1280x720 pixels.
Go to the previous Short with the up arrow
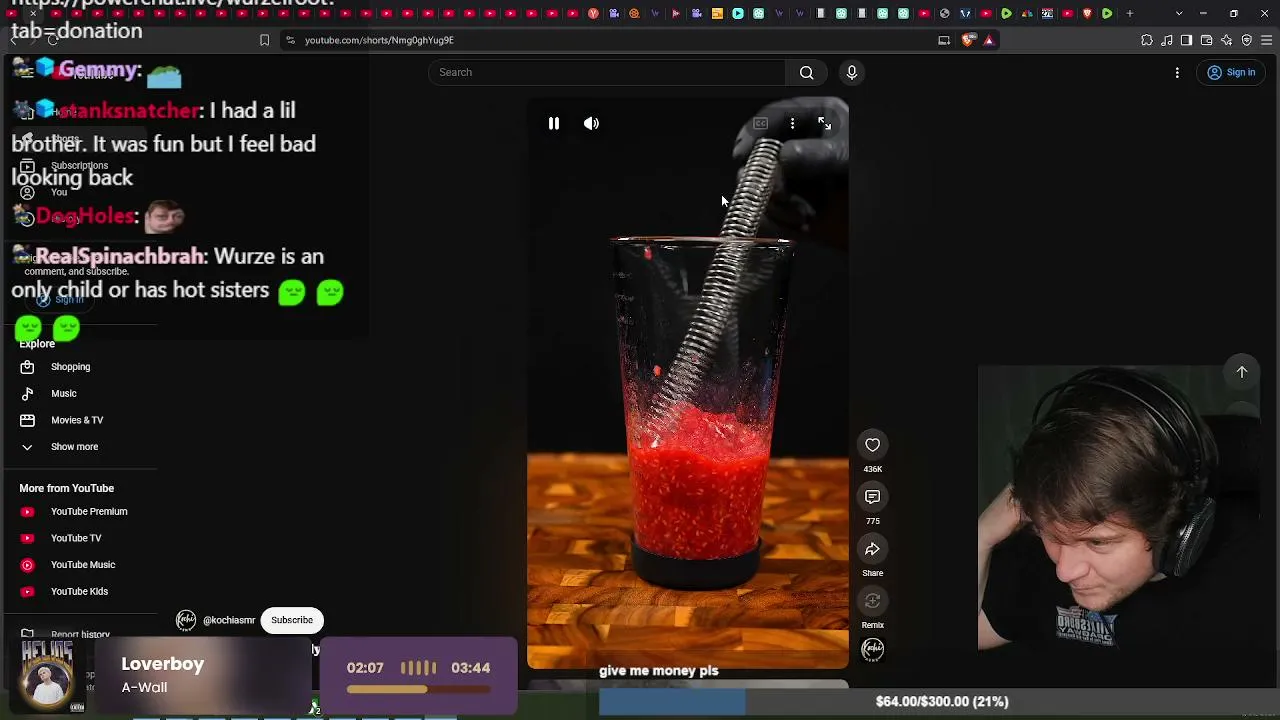coord(1242,372)
